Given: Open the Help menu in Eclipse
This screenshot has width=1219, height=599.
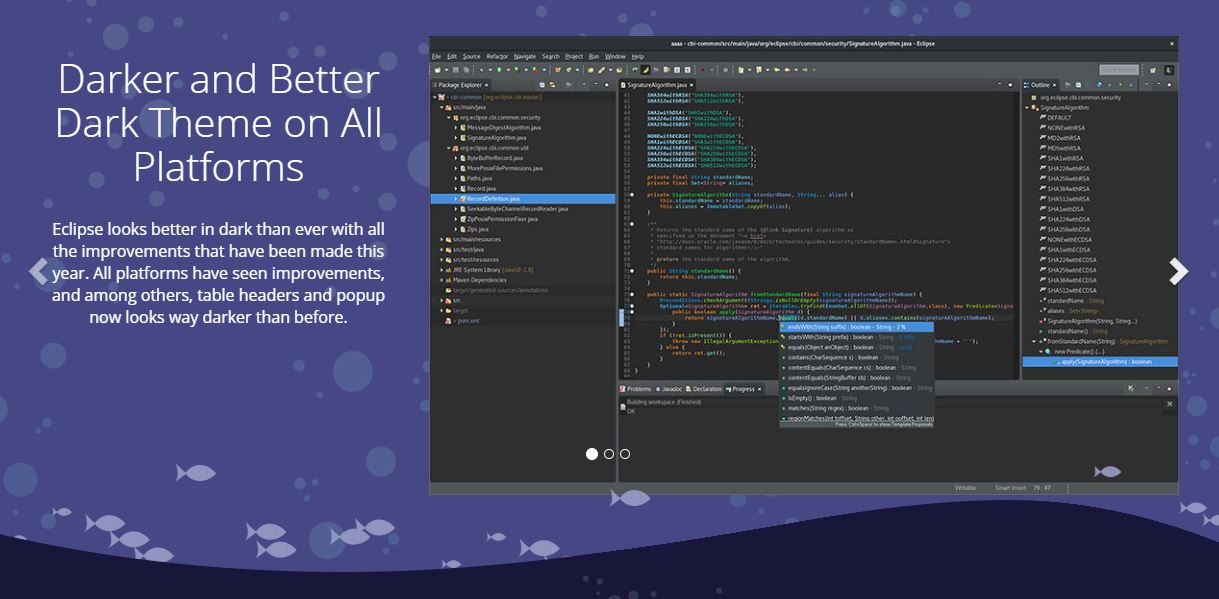Looking at the screenshot, I should [637, 56].
